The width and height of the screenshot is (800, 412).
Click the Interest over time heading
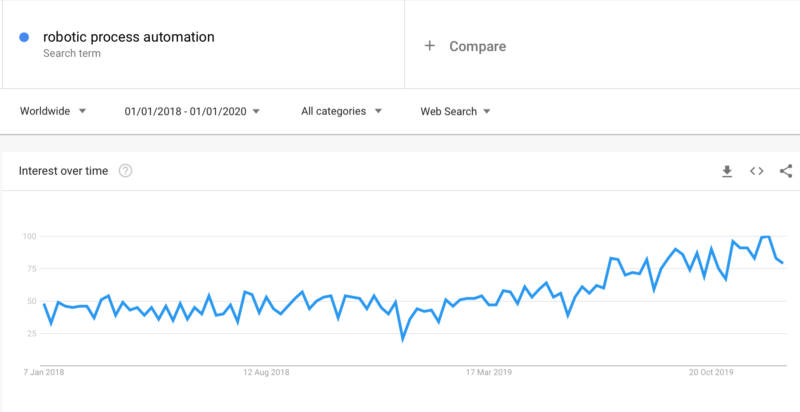(63, 171)
